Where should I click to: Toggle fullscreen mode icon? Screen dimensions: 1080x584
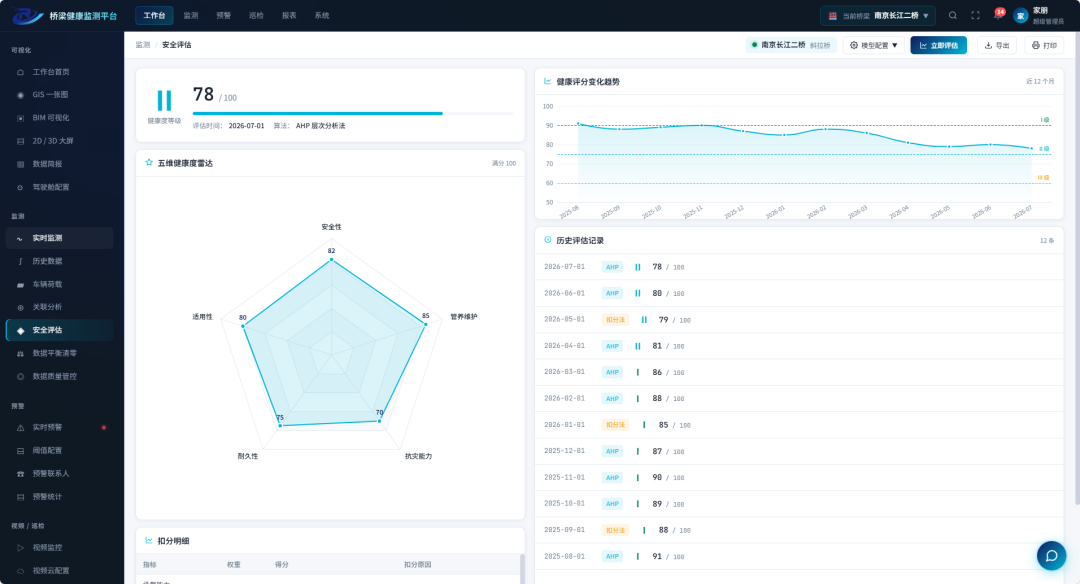point(975,15)
